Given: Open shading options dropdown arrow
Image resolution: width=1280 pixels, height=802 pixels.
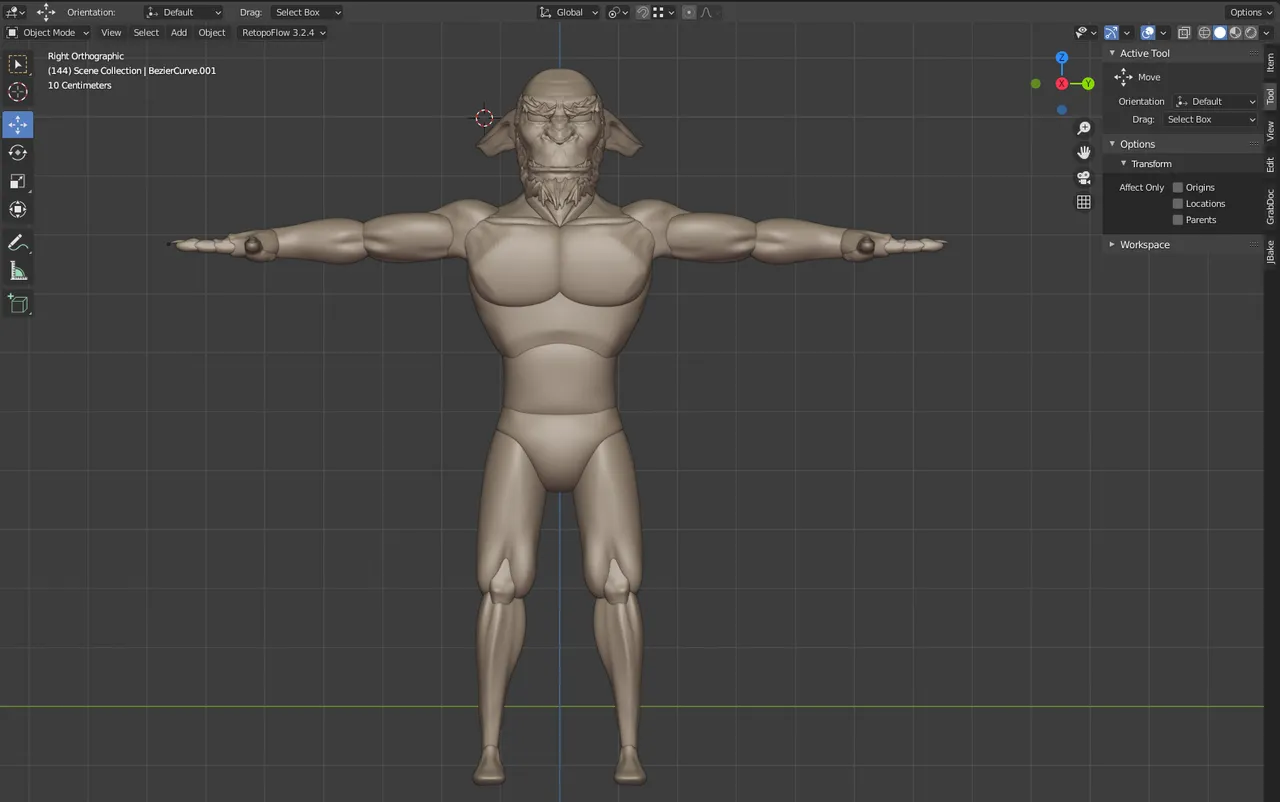Looking at the screenshot, I should (1267, 33).
